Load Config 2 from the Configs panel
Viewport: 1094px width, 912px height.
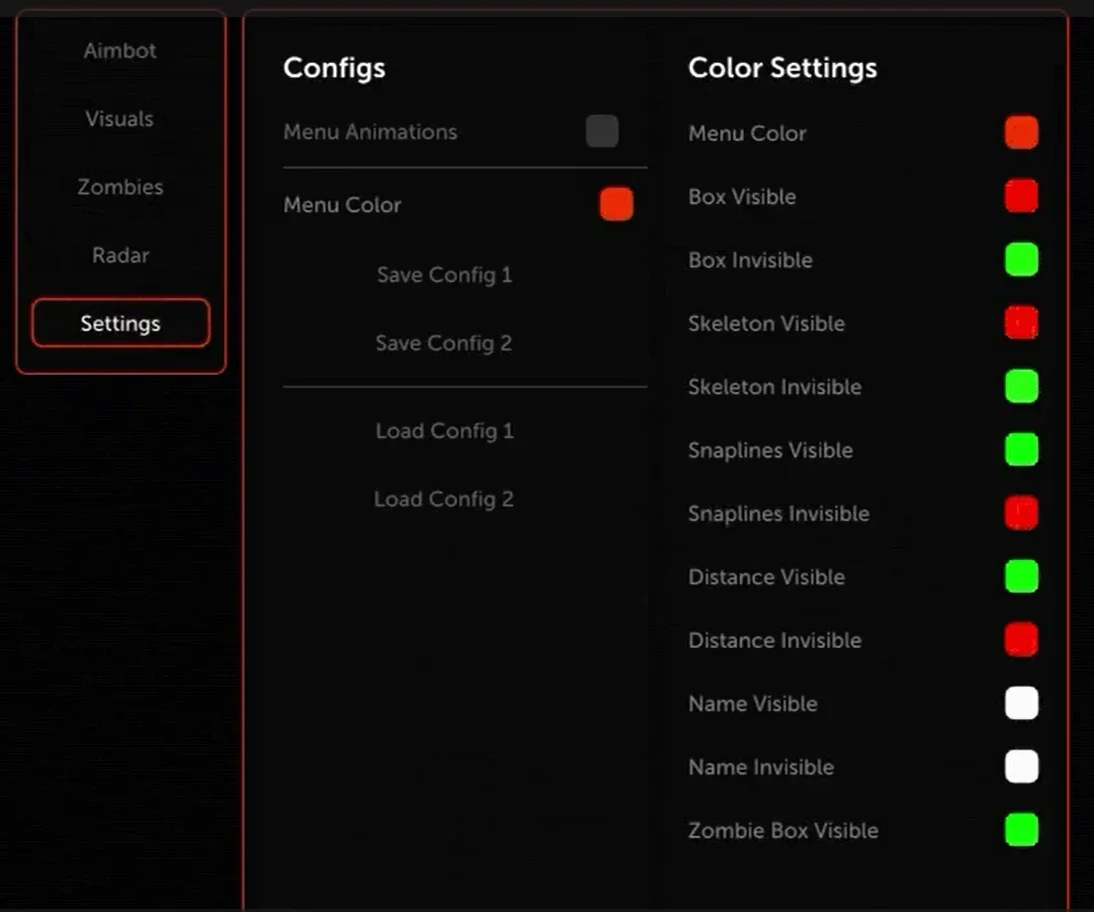(444, 500)
